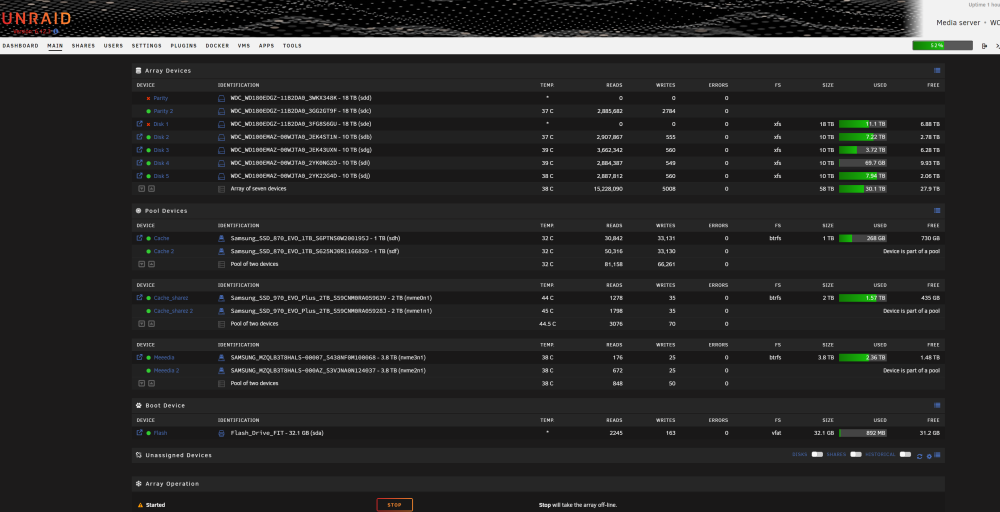Toggle the Disks switch in Unassigned Devices
The height and width of the screenshot is (512, 1000).
point(817,455)
